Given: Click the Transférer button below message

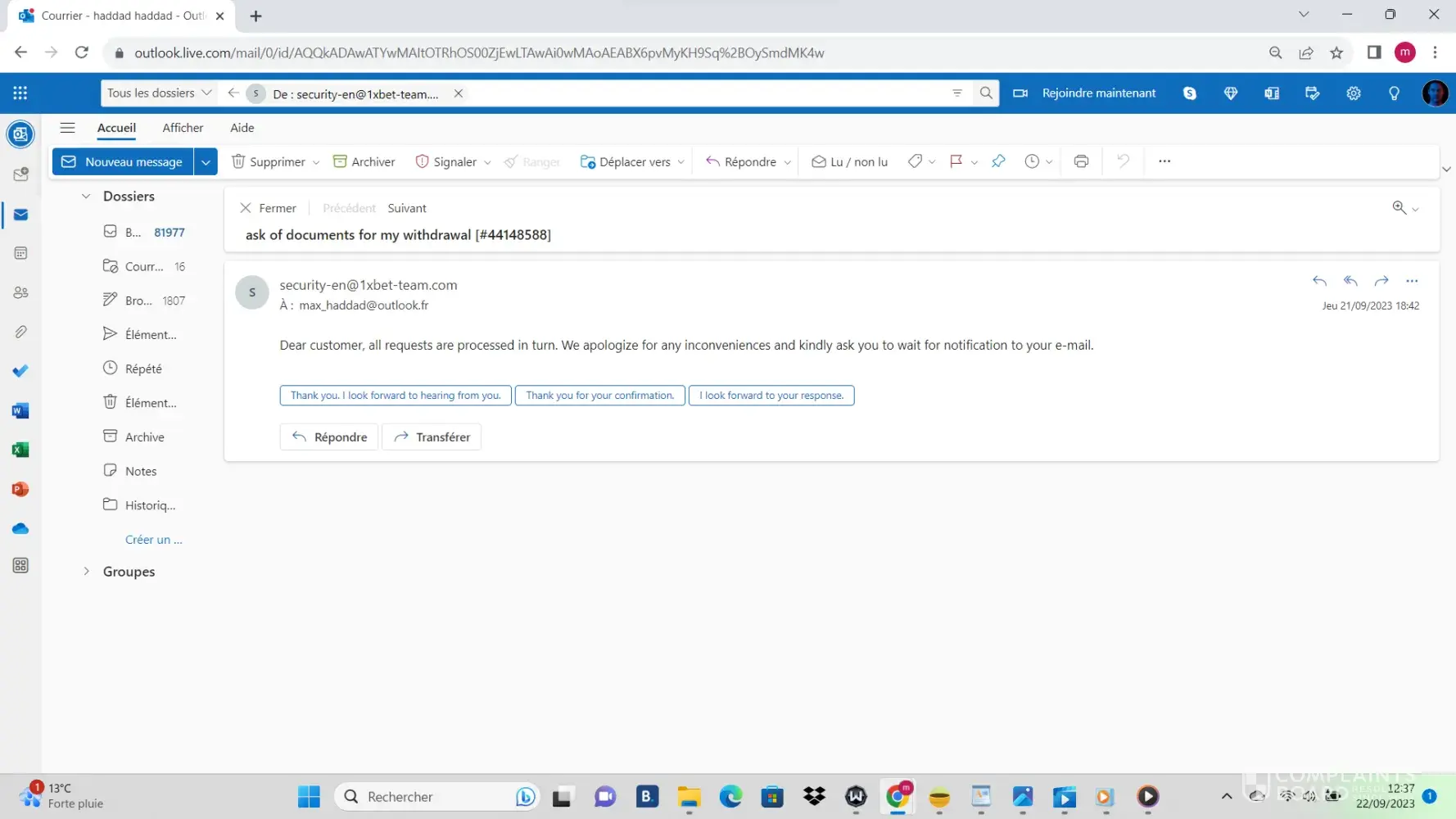Looking at the screenshot, I should [x=432, y=437].
